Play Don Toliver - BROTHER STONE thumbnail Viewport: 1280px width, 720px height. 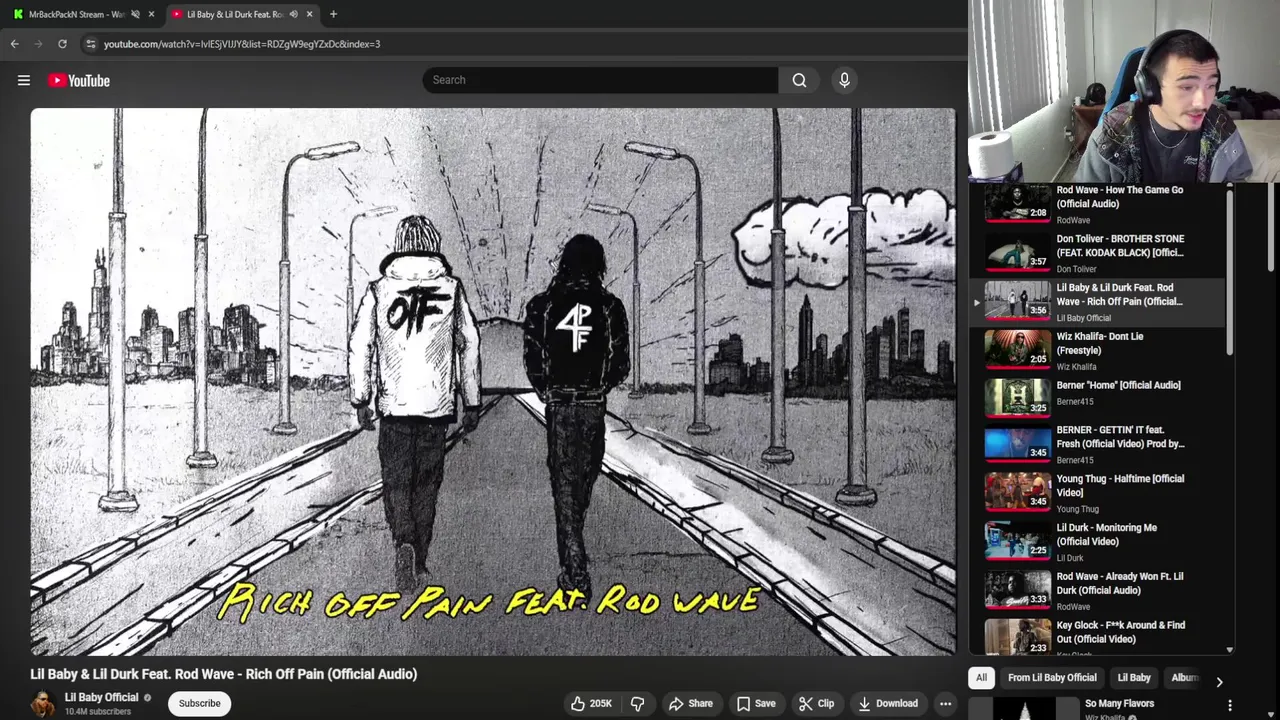(x=1017, y=253)
